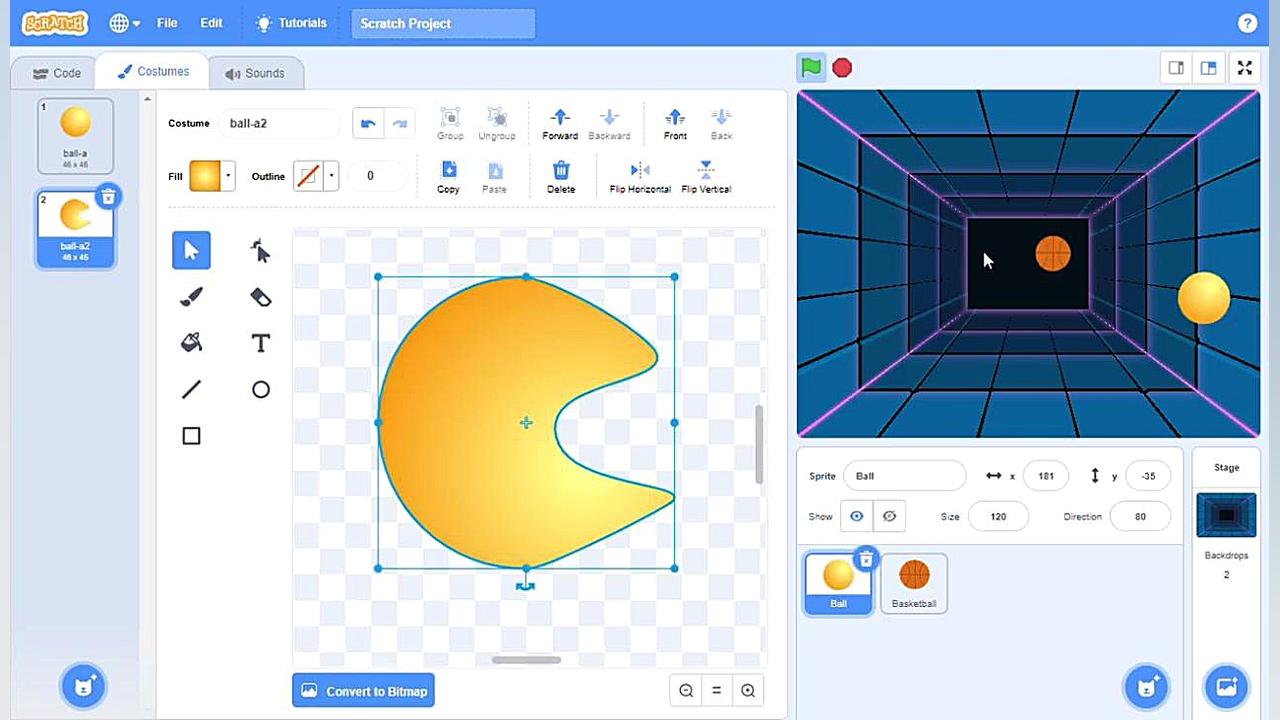
Task: Select the Rectangle tool
Action: [x=191, y=436]
